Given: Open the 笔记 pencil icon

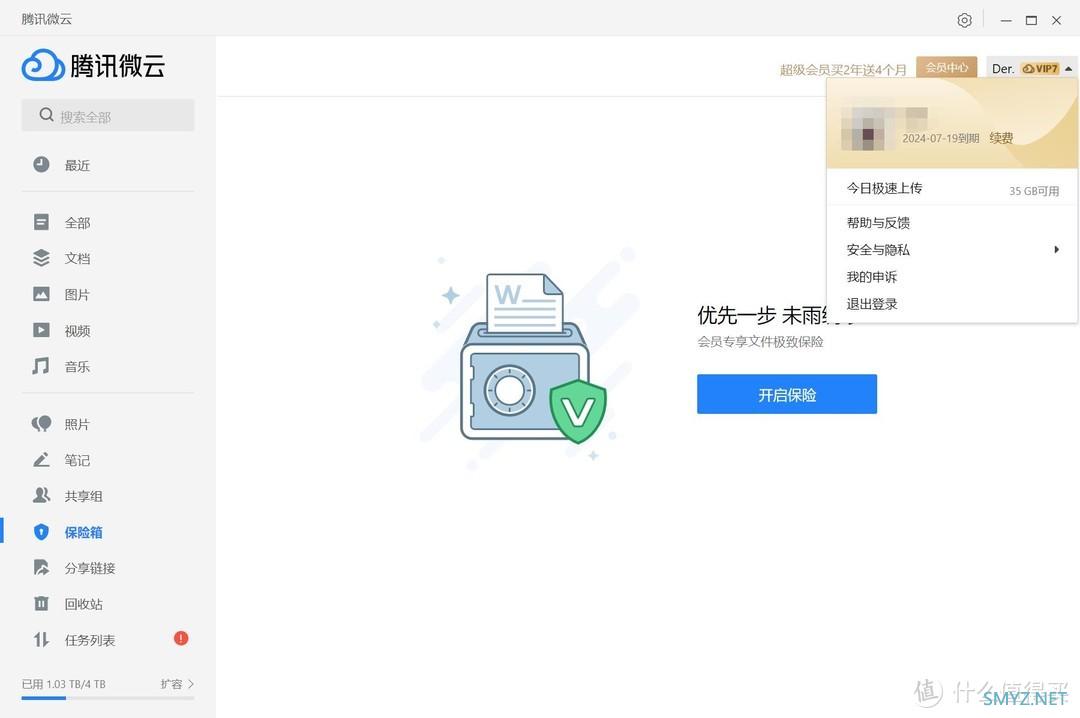Looking at the screenshot, I should (x=41, y=460).
